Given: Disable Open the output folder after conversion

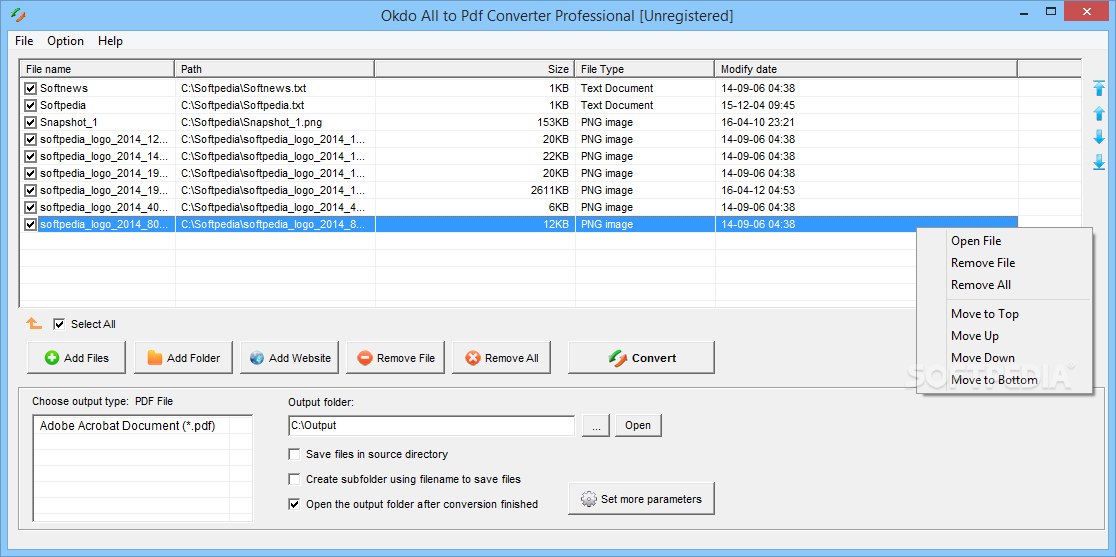Looking at the screenshot, I should [x=294, y=504].
